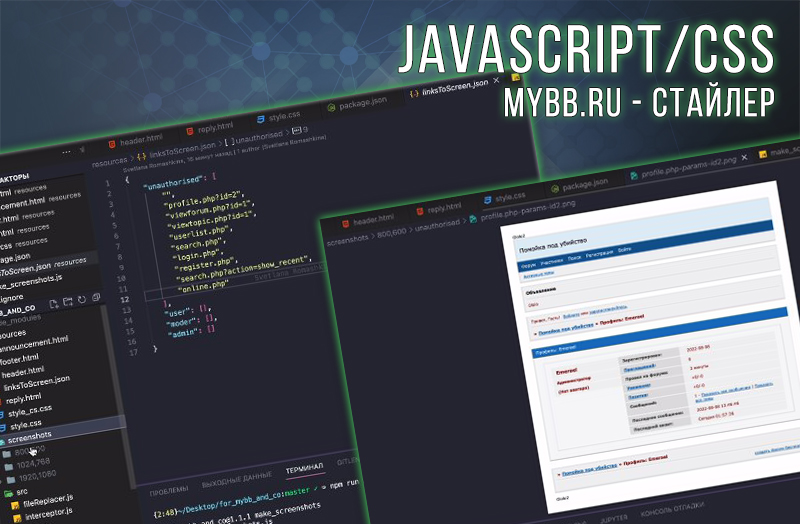
Task: Open the three-dots menu above the sidebar
Action: [66, 152]
